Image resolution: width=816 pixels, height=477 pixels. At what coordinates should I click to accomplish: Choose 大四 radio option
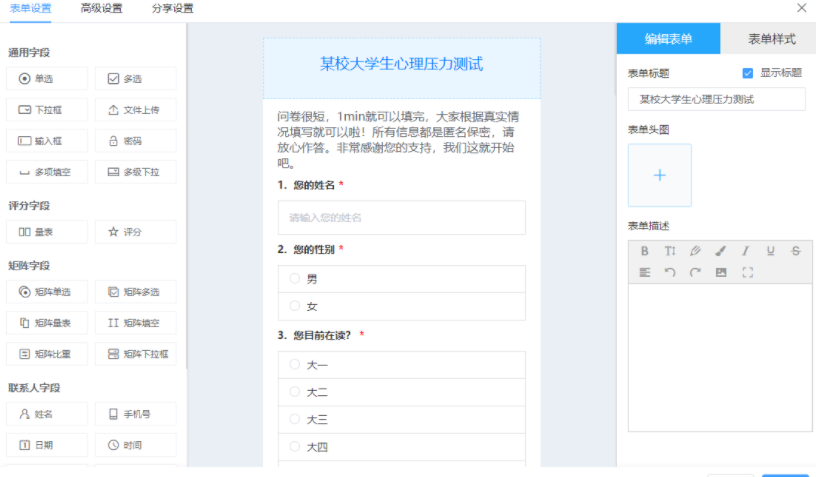[x=295, y=446]
